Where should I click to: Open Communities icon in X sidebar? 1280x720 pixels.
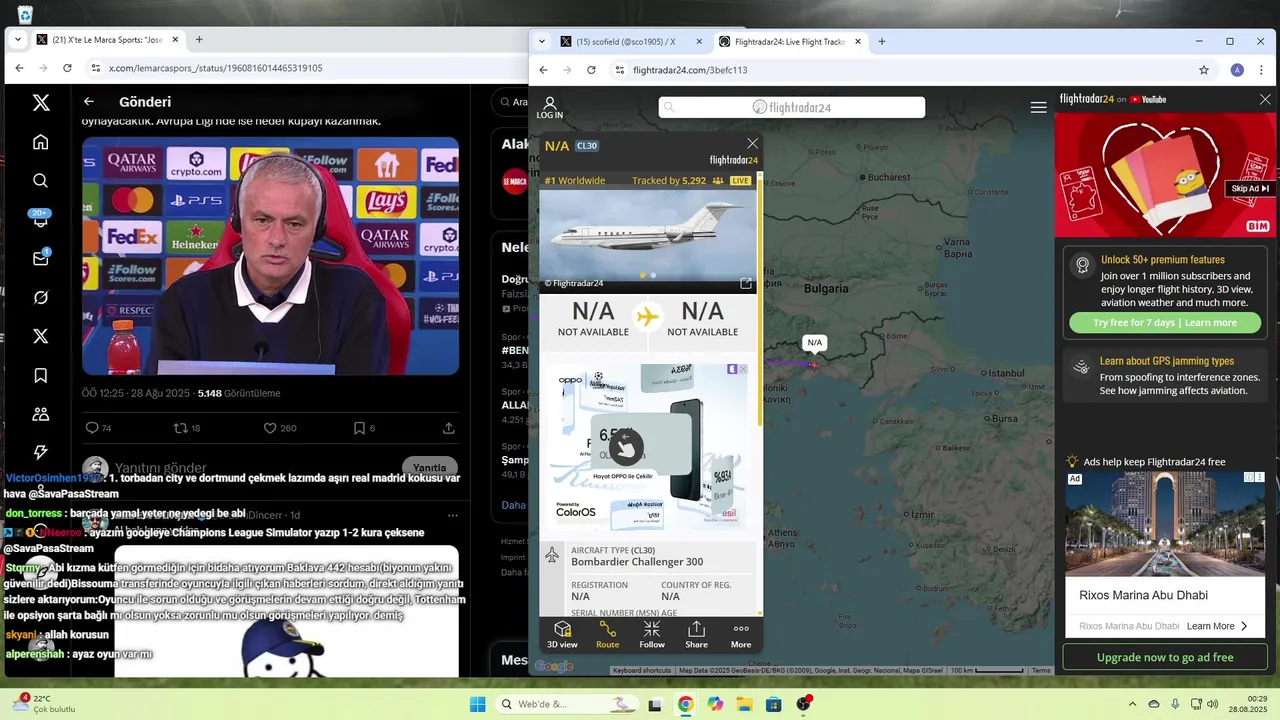coord(41,414)
